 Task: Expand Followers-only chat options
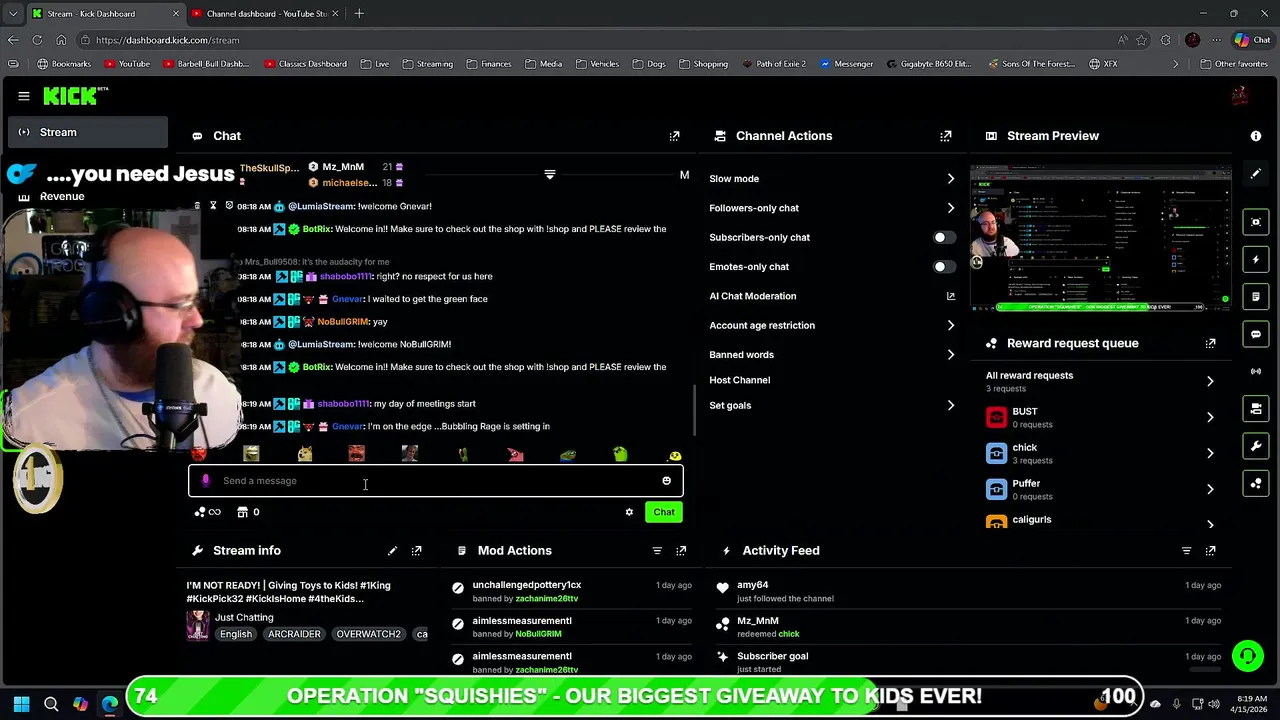click(x=950, y=208)
